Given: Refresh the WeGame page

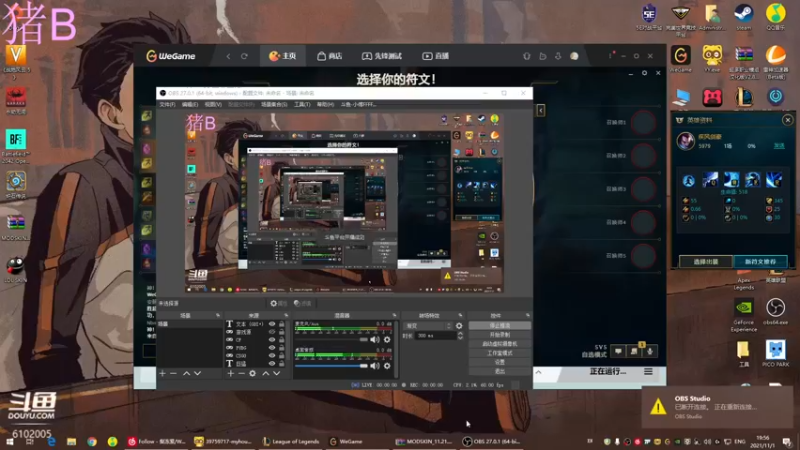Looking at the screenshot, I should tap(244, 56).
